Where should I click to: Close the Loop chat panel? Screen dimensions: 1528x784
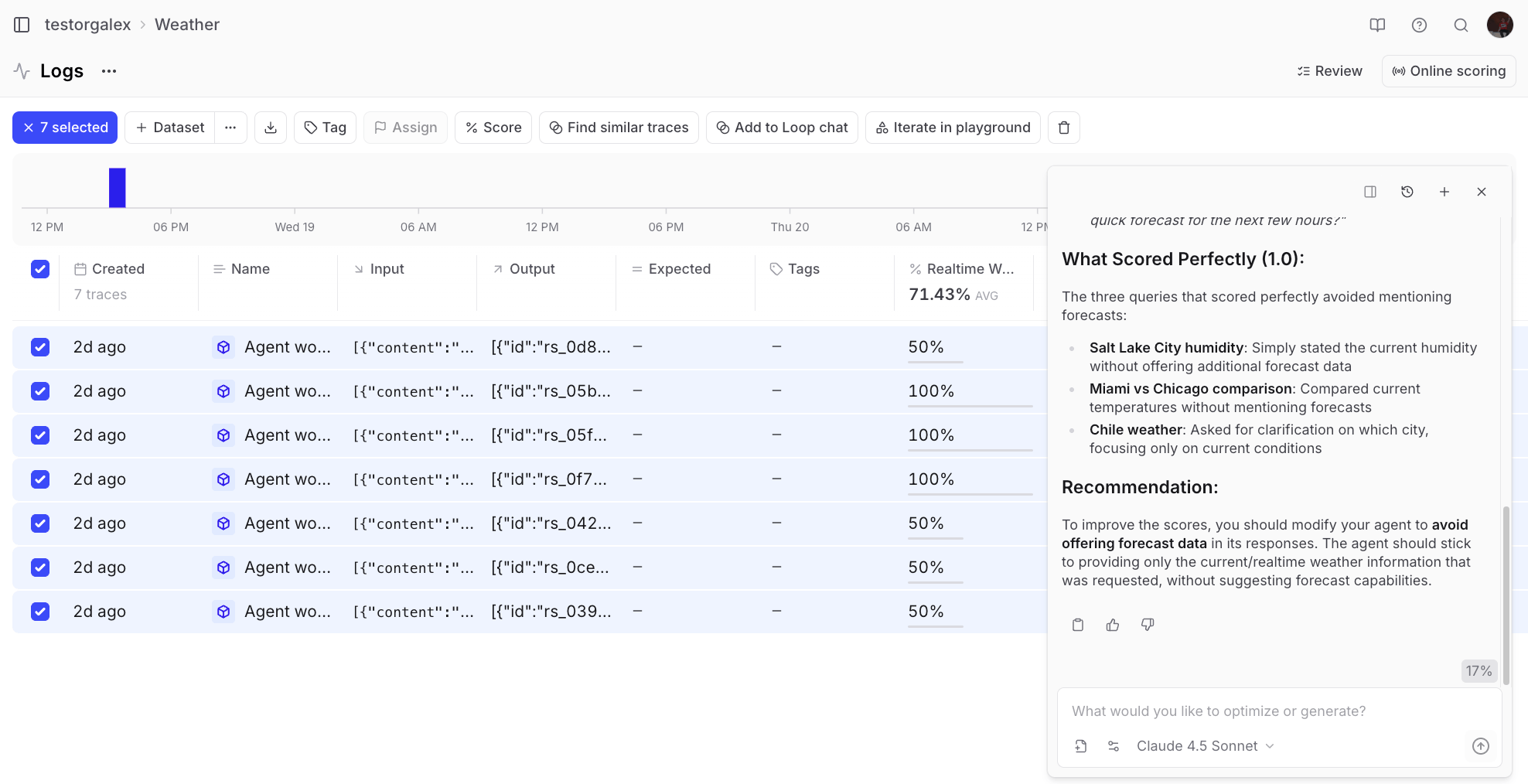coord(1482,192)
